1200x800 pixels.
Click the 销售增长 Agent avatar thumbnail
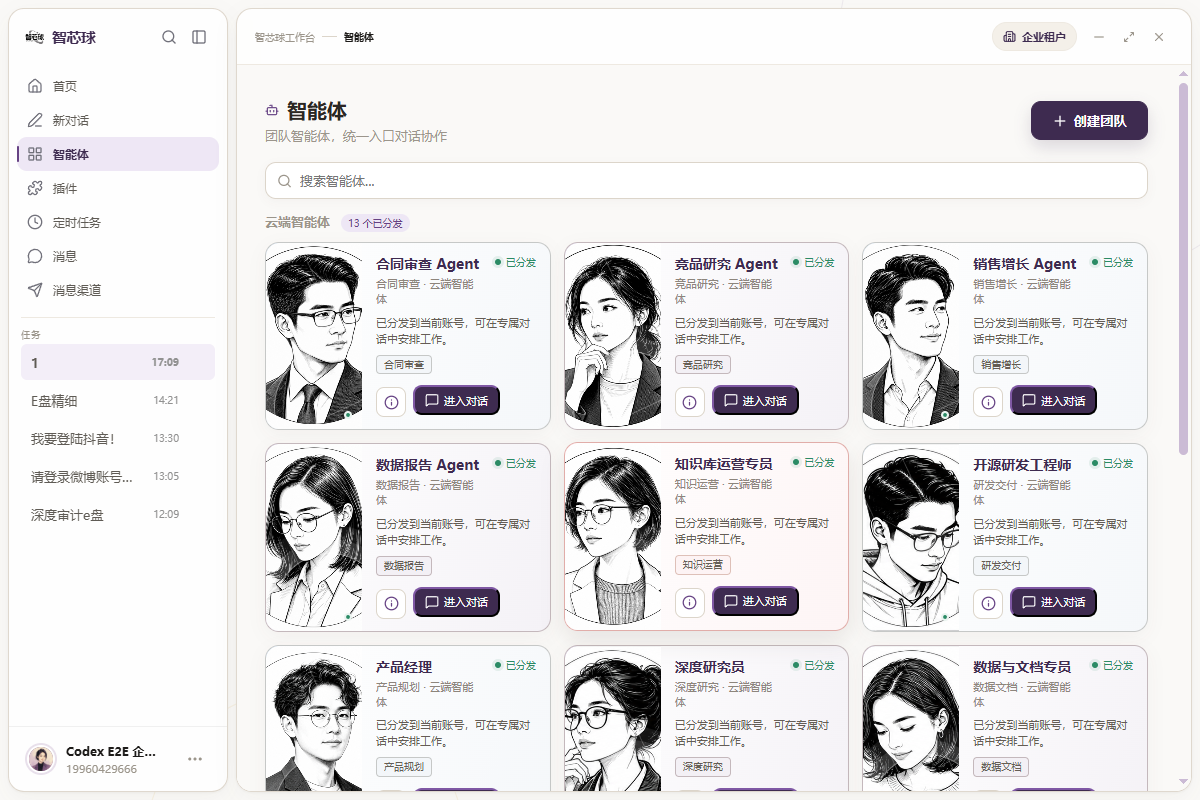pos(911,336)
